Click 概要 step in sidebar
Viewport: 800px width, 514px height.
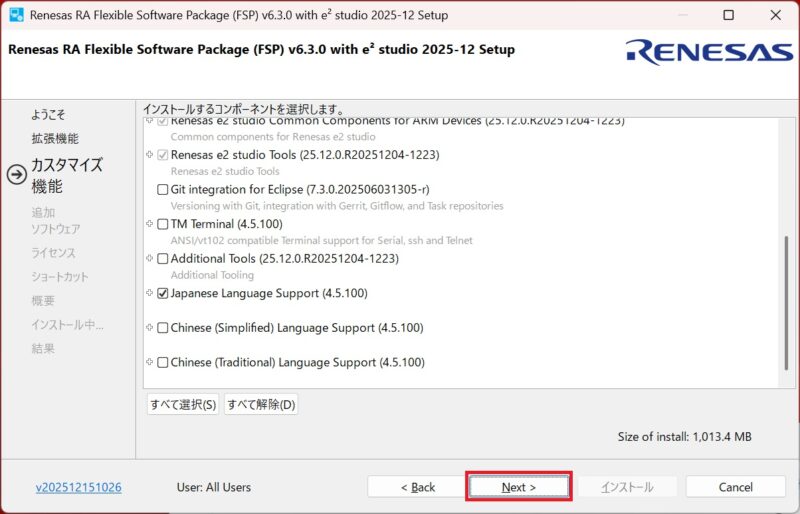pyautogui.click(x=43, y=301)
